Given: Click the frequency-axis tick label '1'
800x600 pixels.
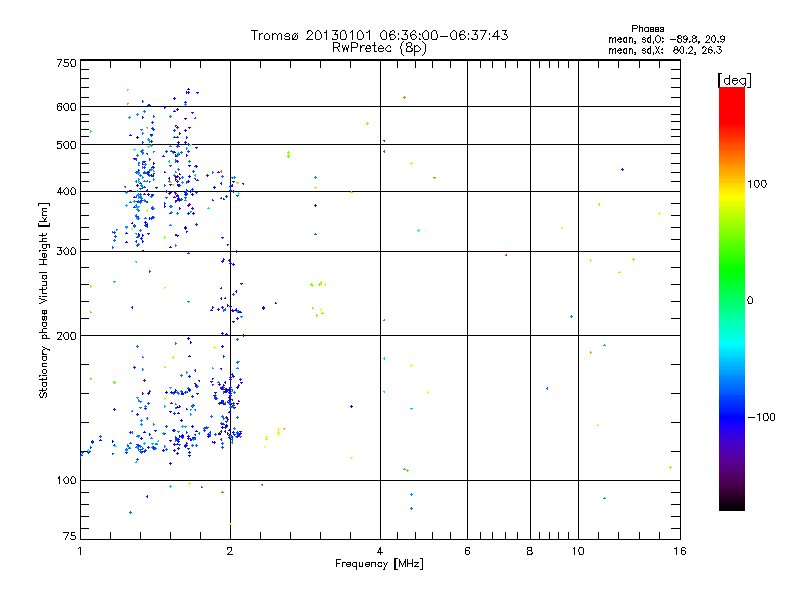Looking at the screenshot, I should pos(80,551).
